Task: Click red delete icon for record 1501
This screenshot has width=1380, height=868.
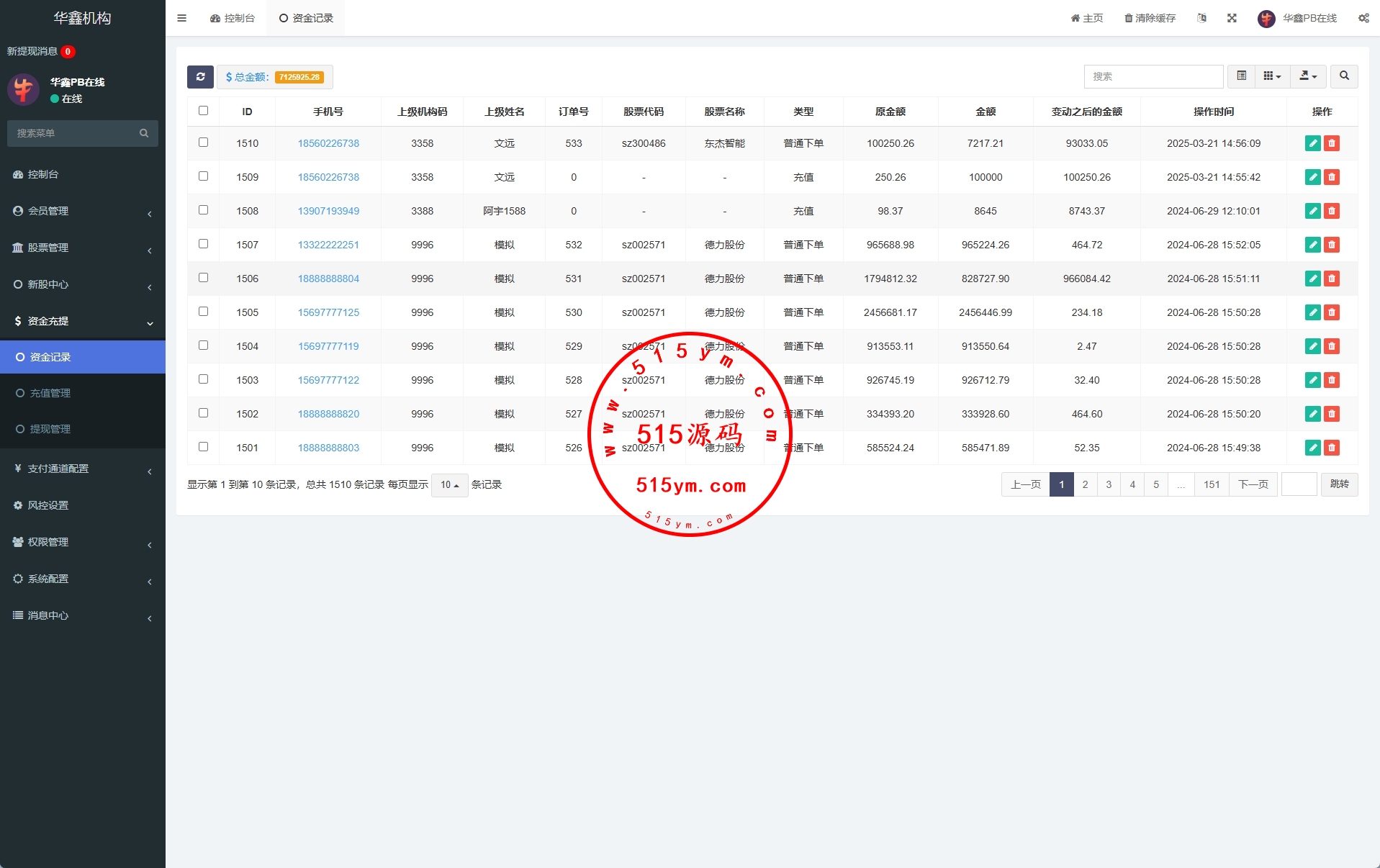Action: click(1331, 448)
